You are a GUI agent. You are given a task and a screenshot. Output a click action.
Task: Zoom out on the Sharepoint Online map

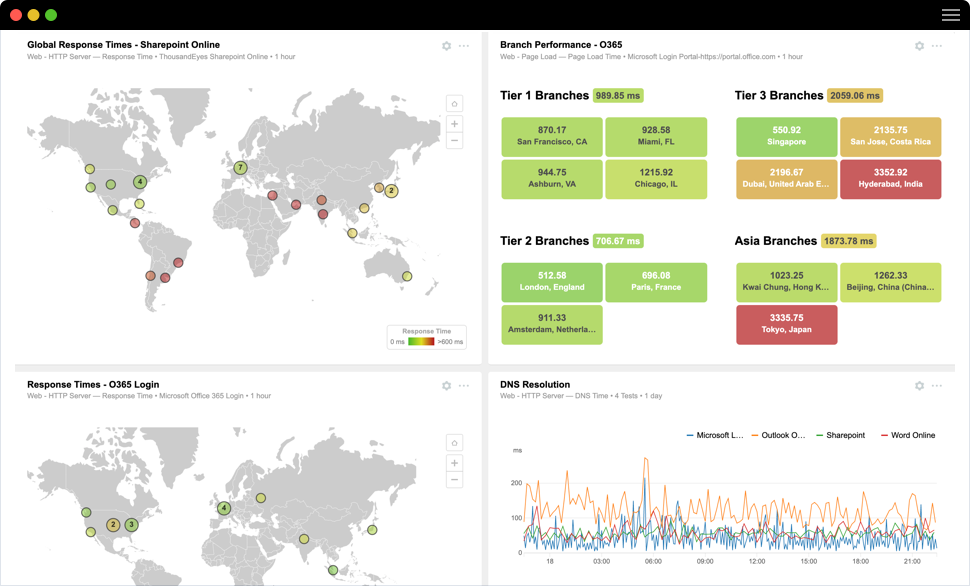click(x=454, y=141)
